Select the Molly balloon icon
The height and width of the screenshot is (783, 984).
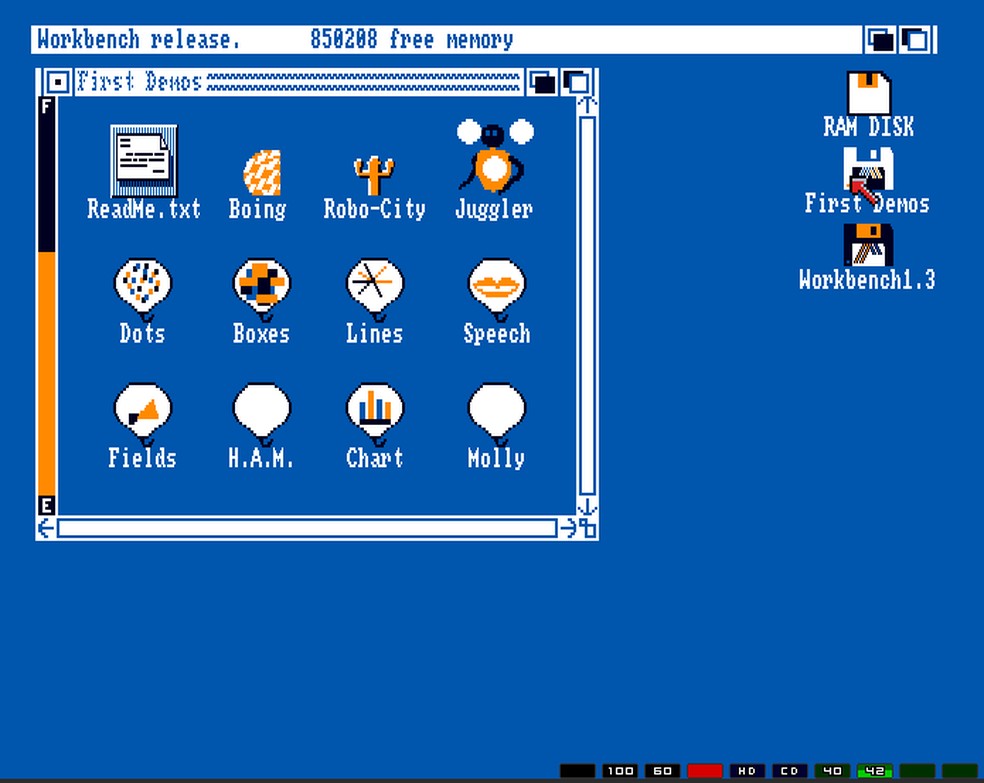point(496,413)
